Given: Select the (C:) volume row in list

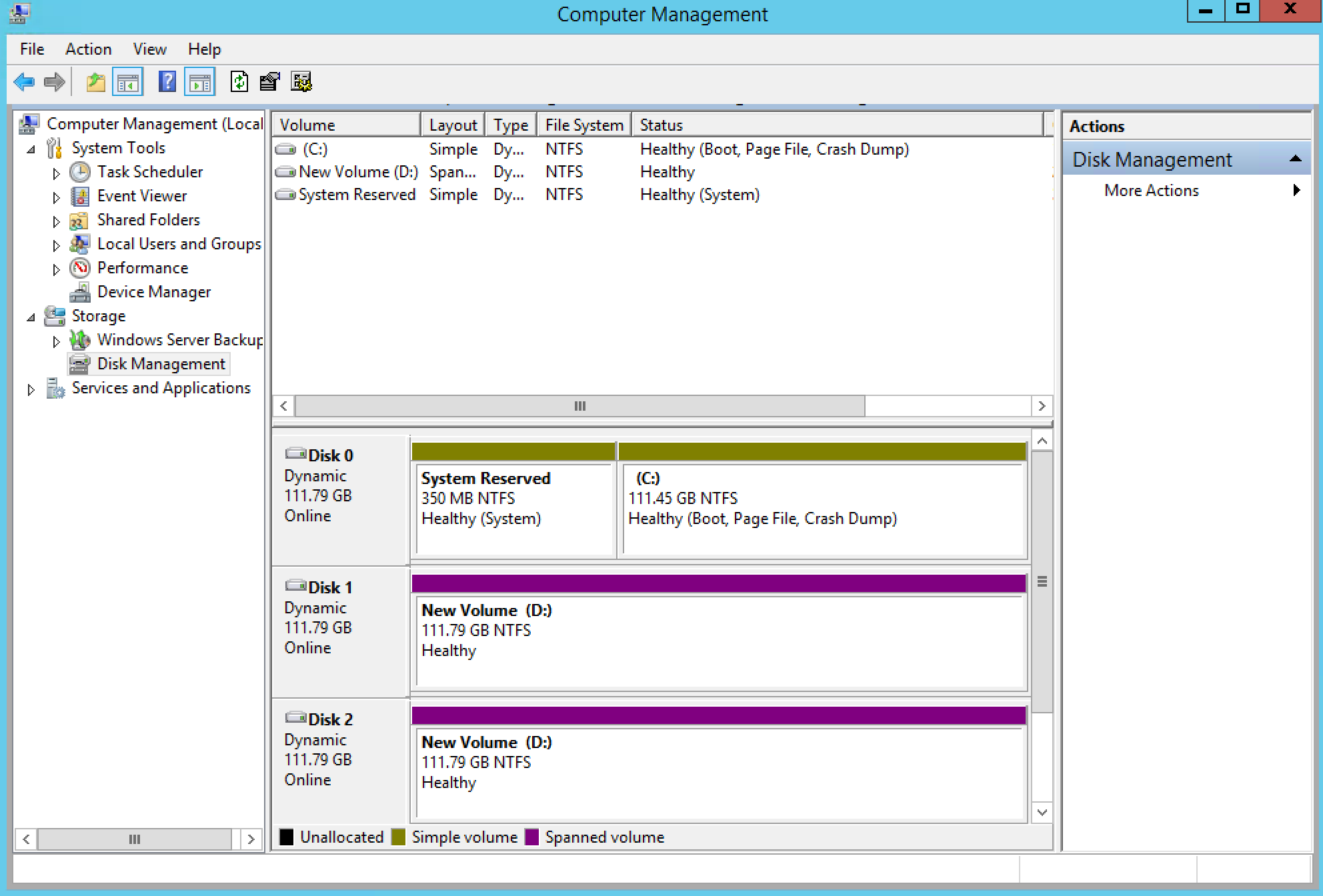Looking at the screenshot, I should 662,149.
